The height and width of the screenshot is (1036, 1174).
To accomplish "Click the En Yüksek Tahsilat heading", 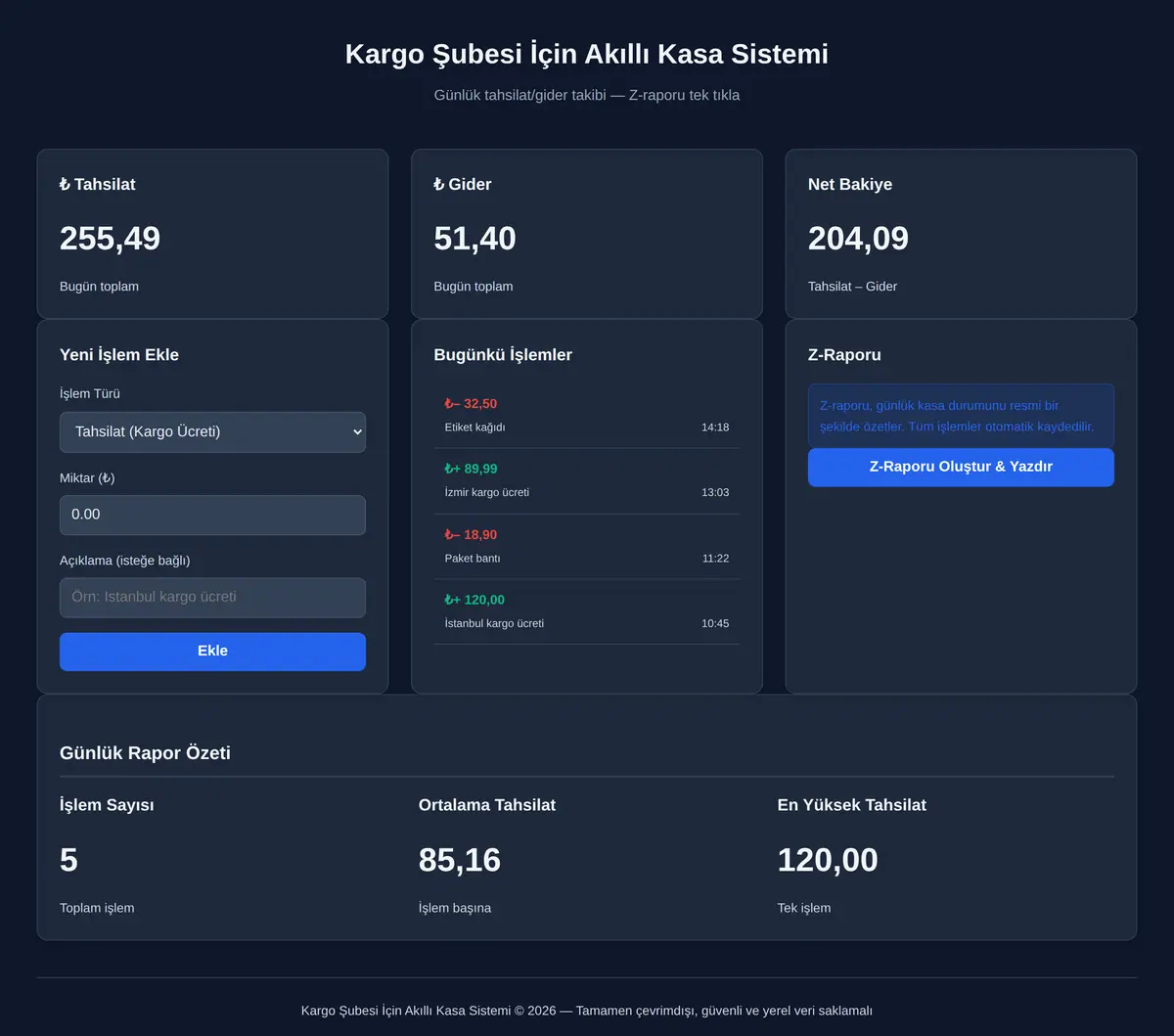I will pyautogui.click(x=852, y=805).
